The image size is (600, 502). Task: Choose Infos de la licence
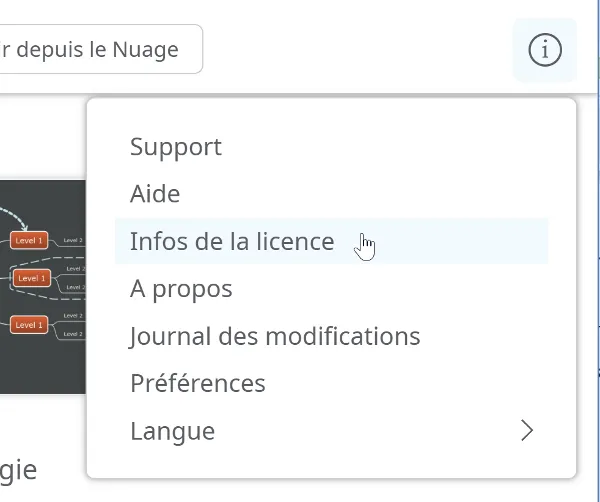pos(331,241)
